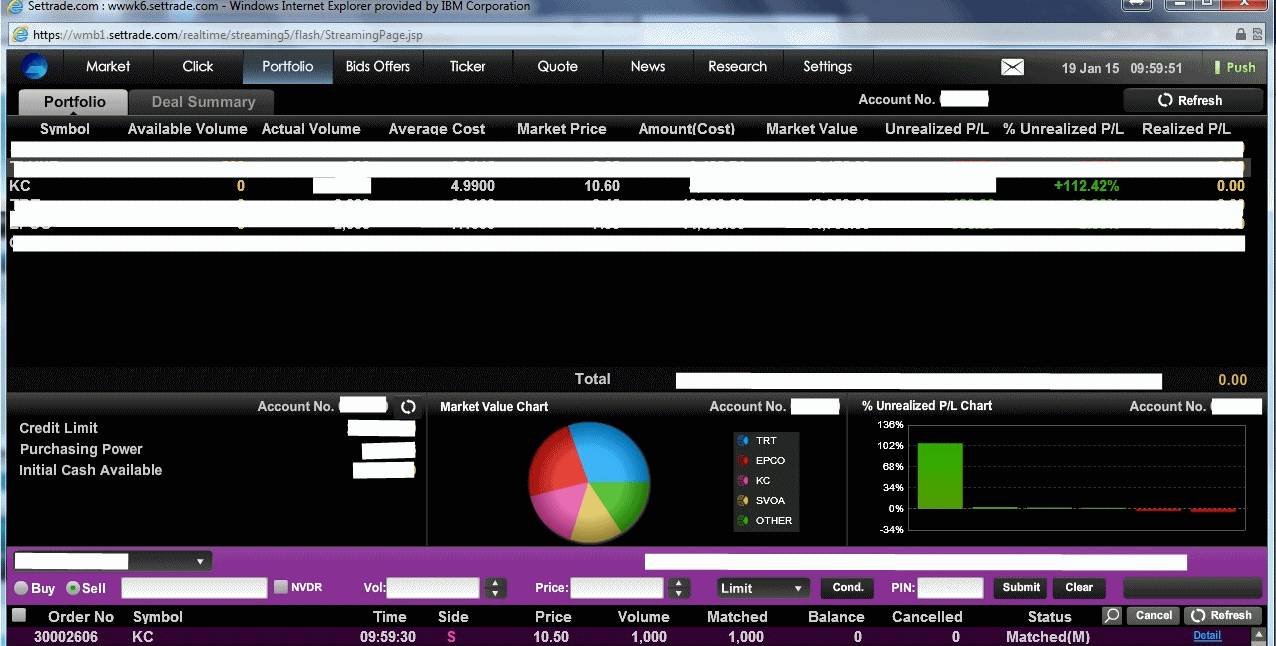This screenshot has height=646, width=1276.
Task: Click the Cancel order button
Action: pyautogui.click(x=1153, y=616)
